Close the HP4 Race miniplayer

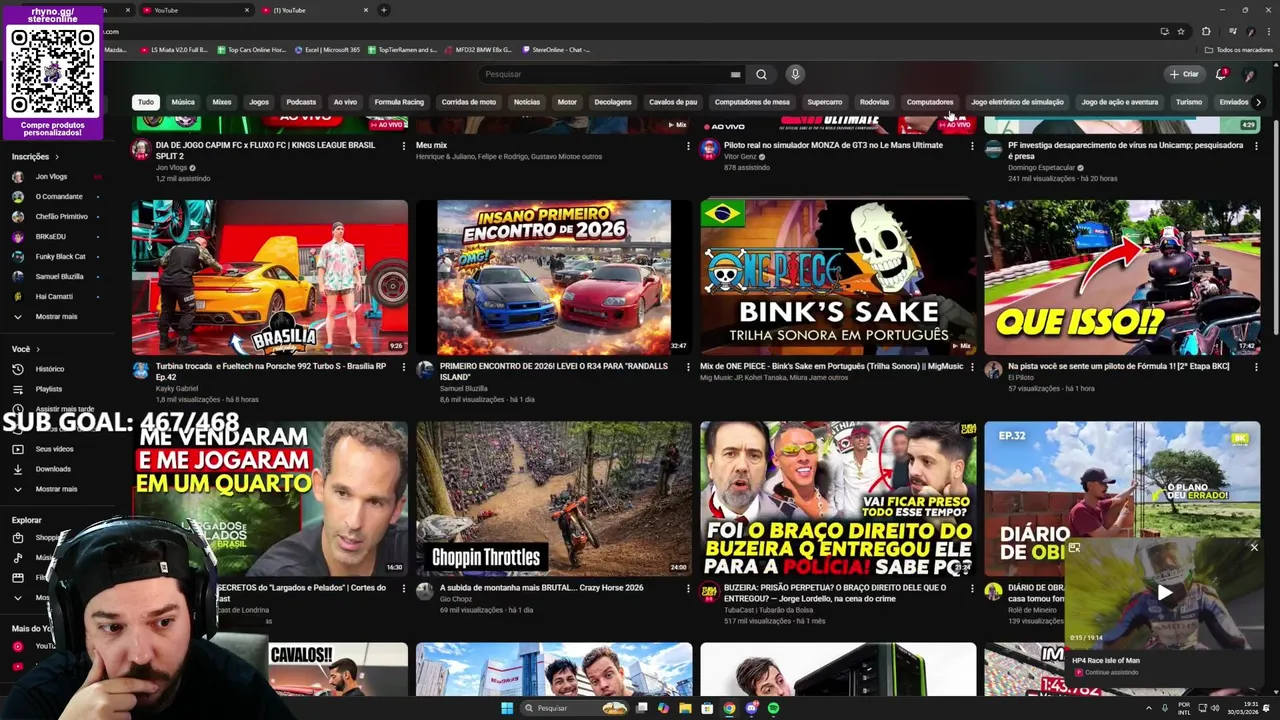[1254, 548]
